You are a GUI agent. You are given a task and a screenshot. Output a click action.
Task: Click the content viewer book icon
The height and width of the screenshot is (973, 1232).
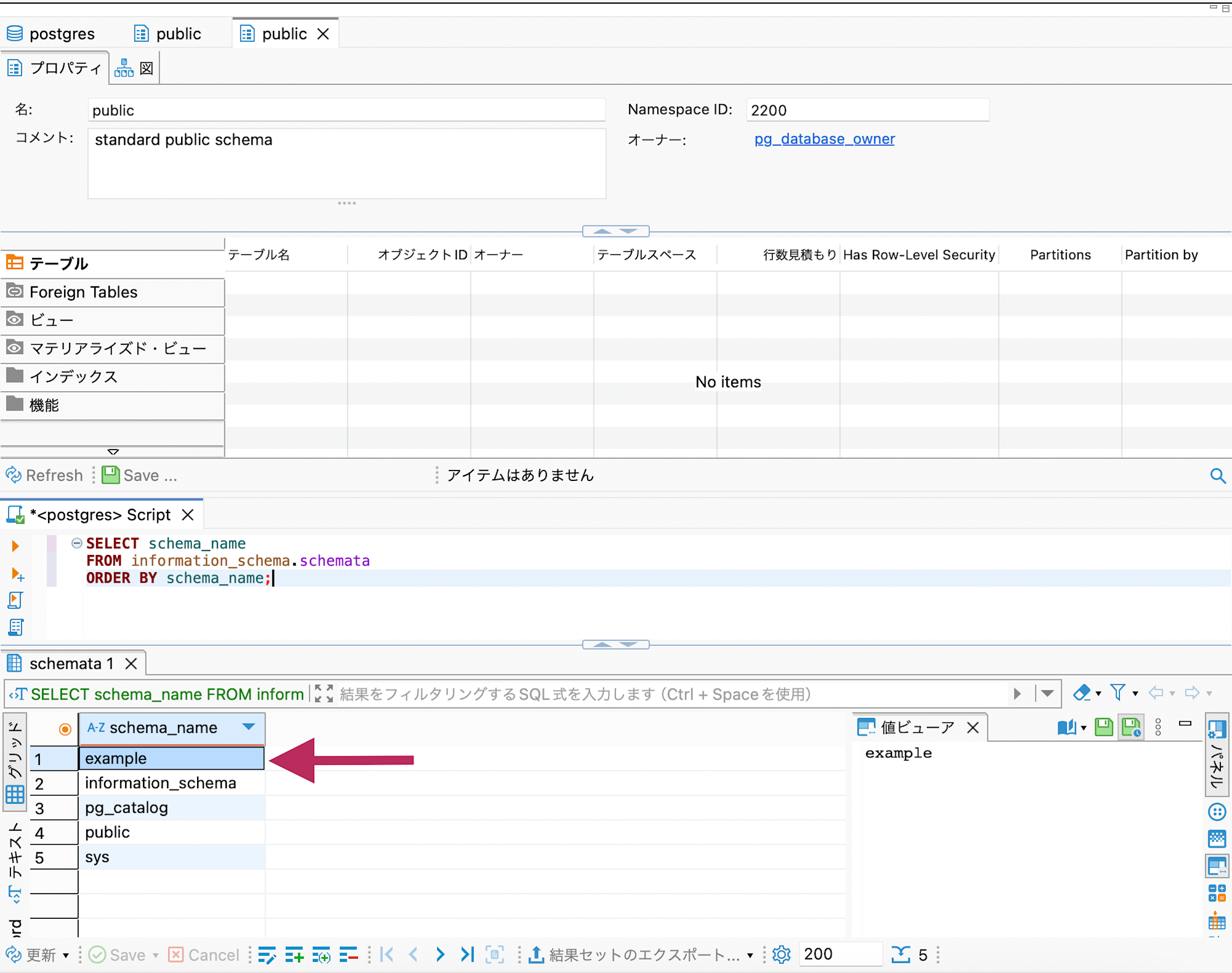click(1066, 727)
